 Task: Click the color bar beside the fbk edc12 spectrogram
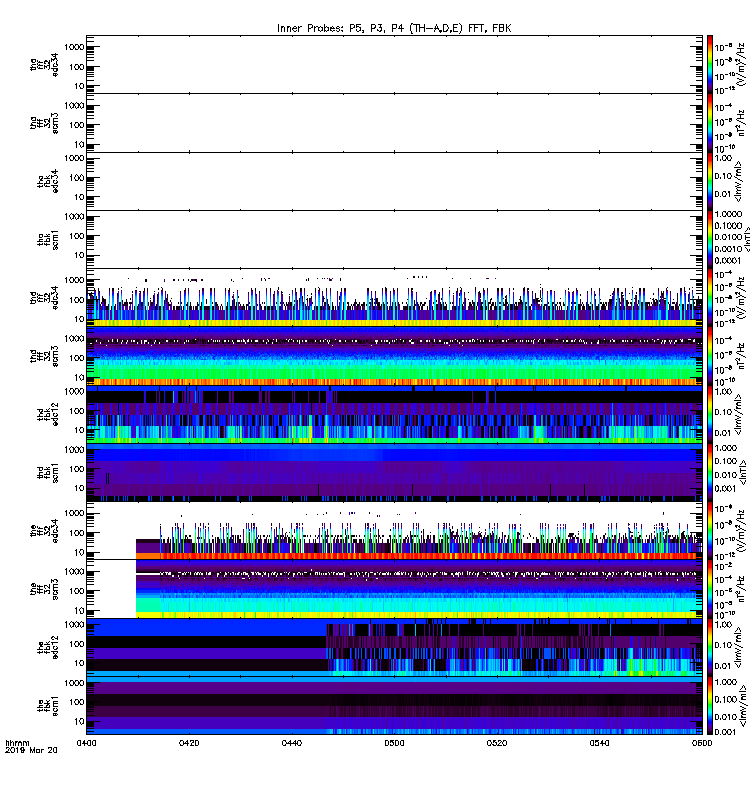pyautogui.click(x=710, y=647)
